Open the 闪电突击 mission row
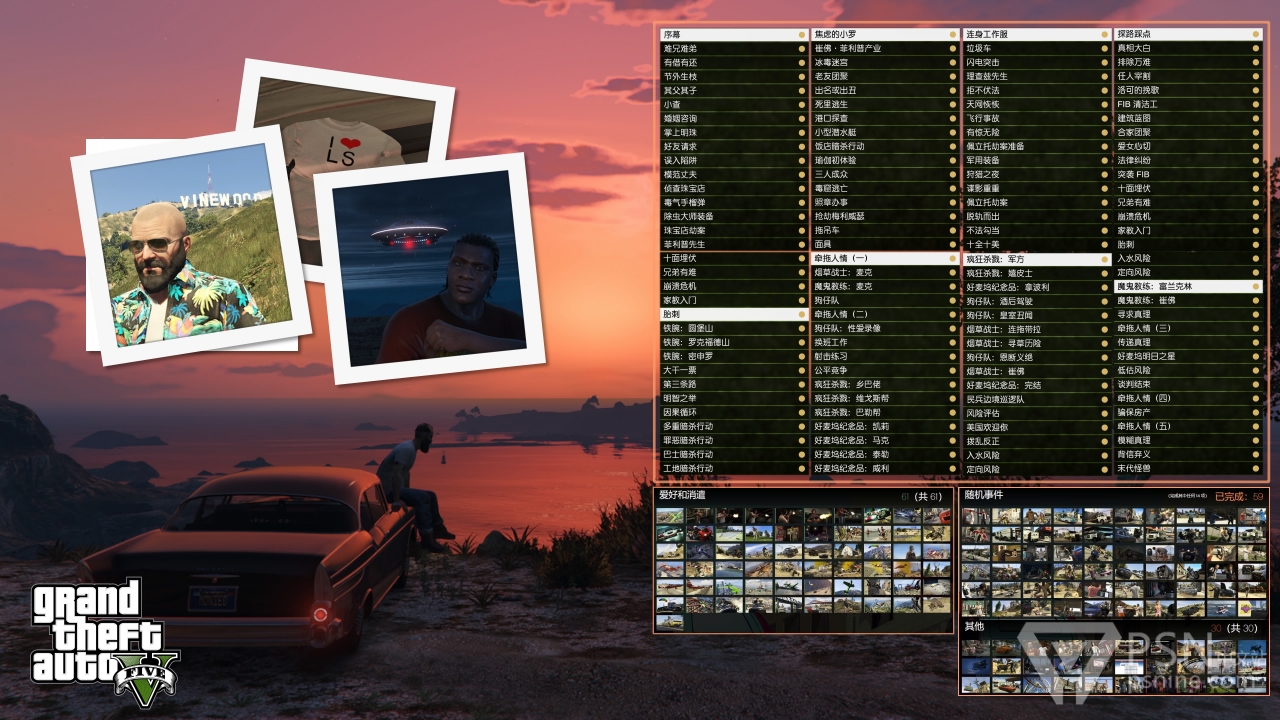 (1036, 62)
